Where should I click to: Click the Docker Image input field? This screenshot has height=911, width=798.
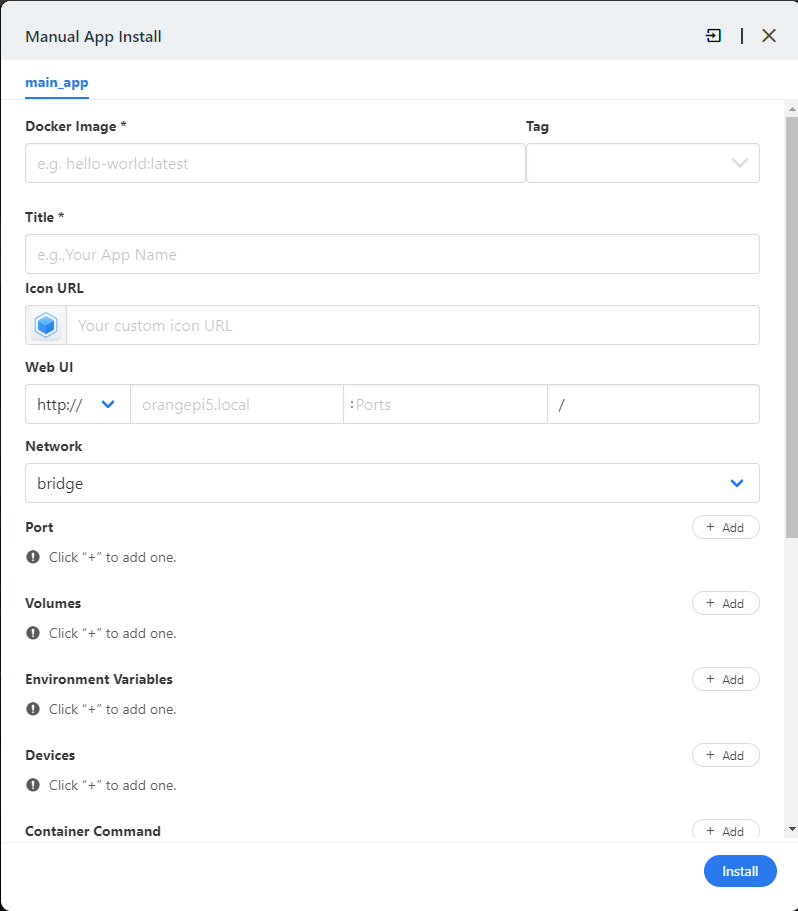275,163
